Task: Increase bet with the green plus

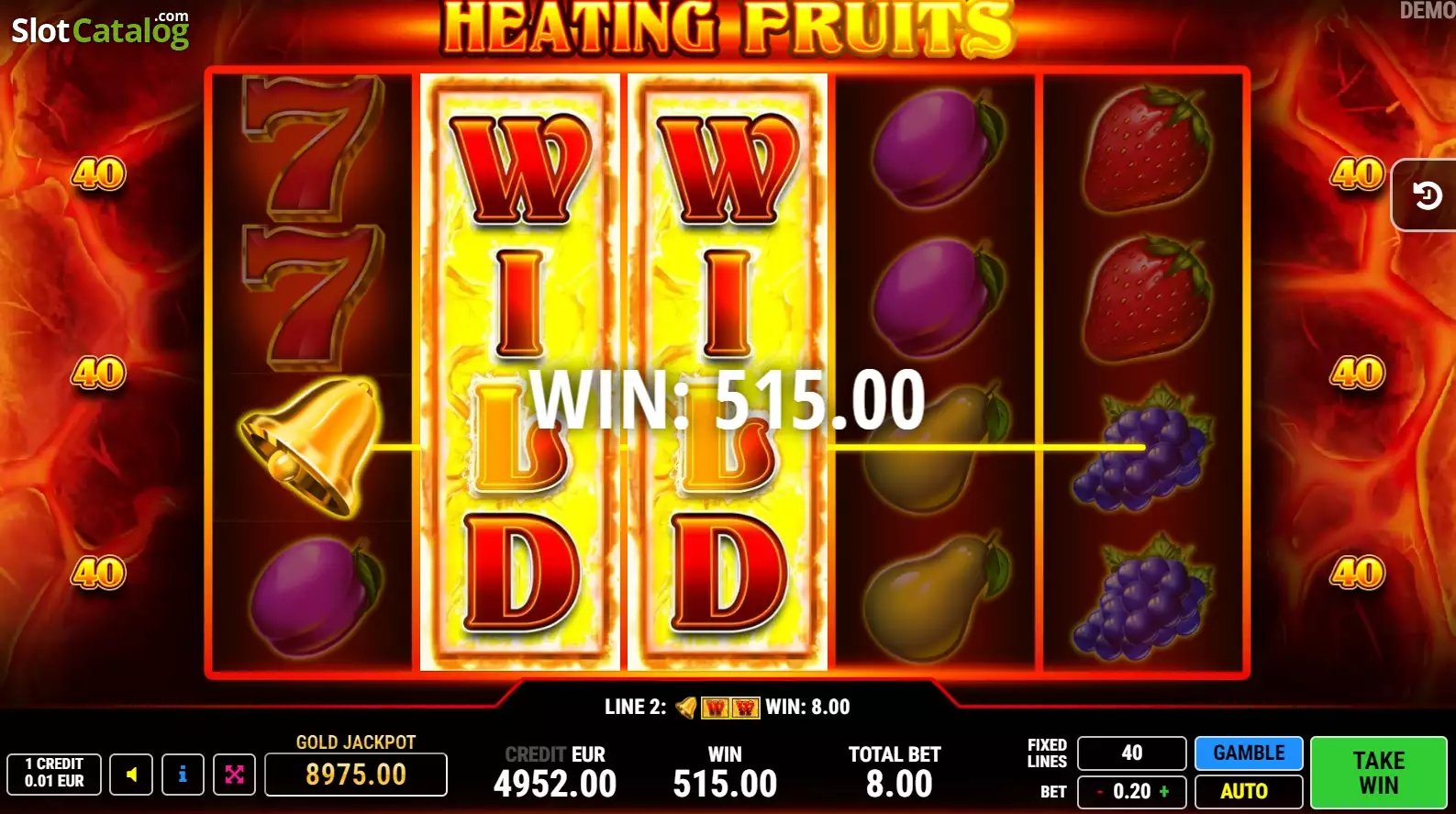Action: coord(1164,791)
